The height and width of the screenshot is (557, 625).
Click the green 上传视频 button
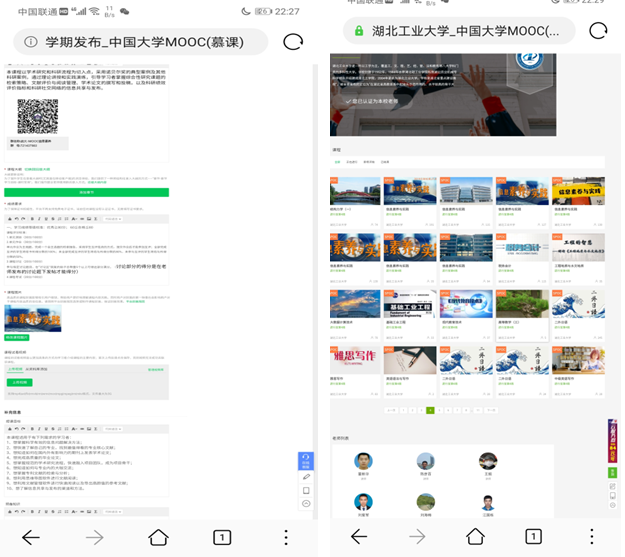pos(20,382)
